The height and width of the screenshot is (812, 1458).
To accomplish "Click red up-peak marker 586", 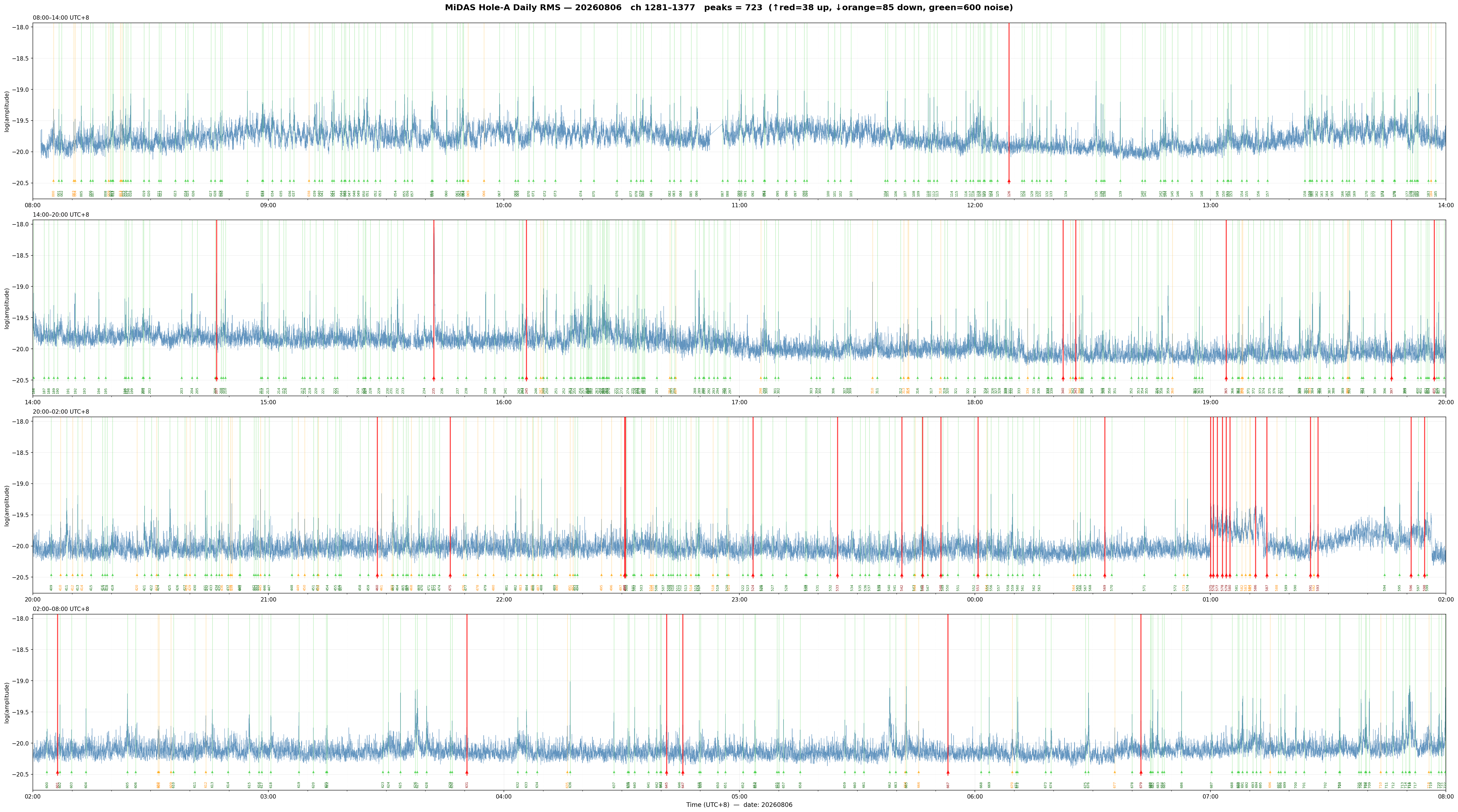I will 1255,575.
